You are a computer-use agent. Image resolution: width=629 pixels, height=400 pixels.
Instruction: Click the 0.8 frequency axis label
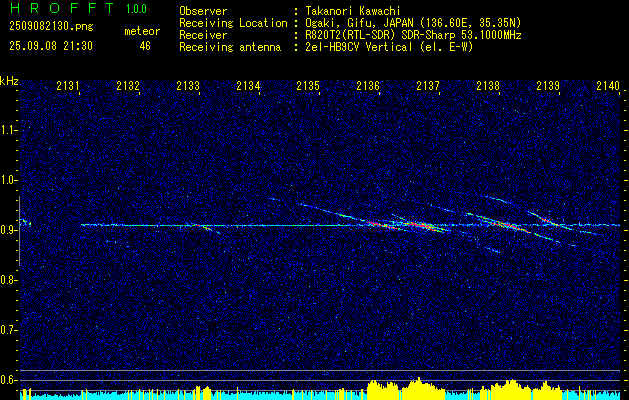(9, 280)
